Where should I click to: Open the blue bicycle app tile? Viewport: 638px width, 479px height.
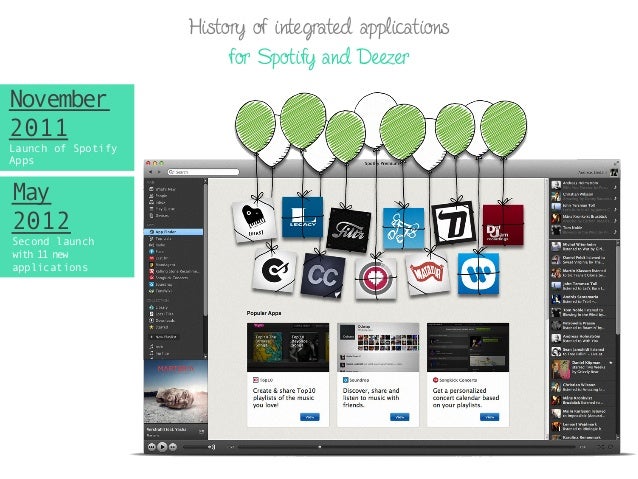pyautogui.click(x=403, y=228)
